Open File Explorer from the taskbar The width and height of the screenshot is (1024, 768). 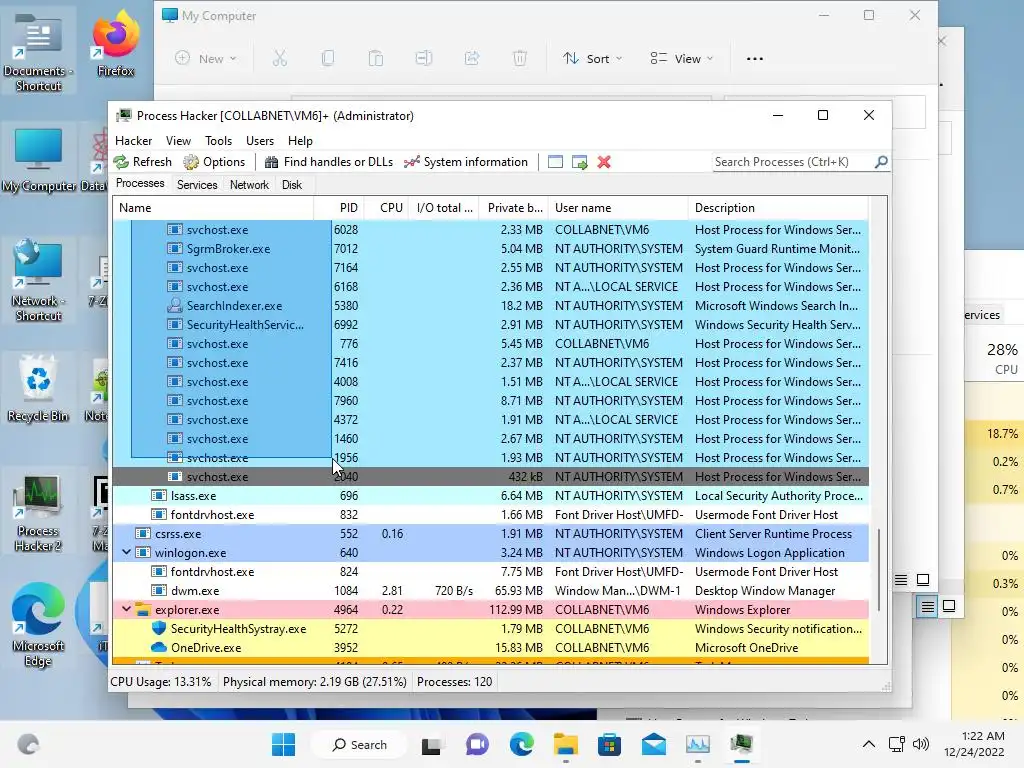566,744
